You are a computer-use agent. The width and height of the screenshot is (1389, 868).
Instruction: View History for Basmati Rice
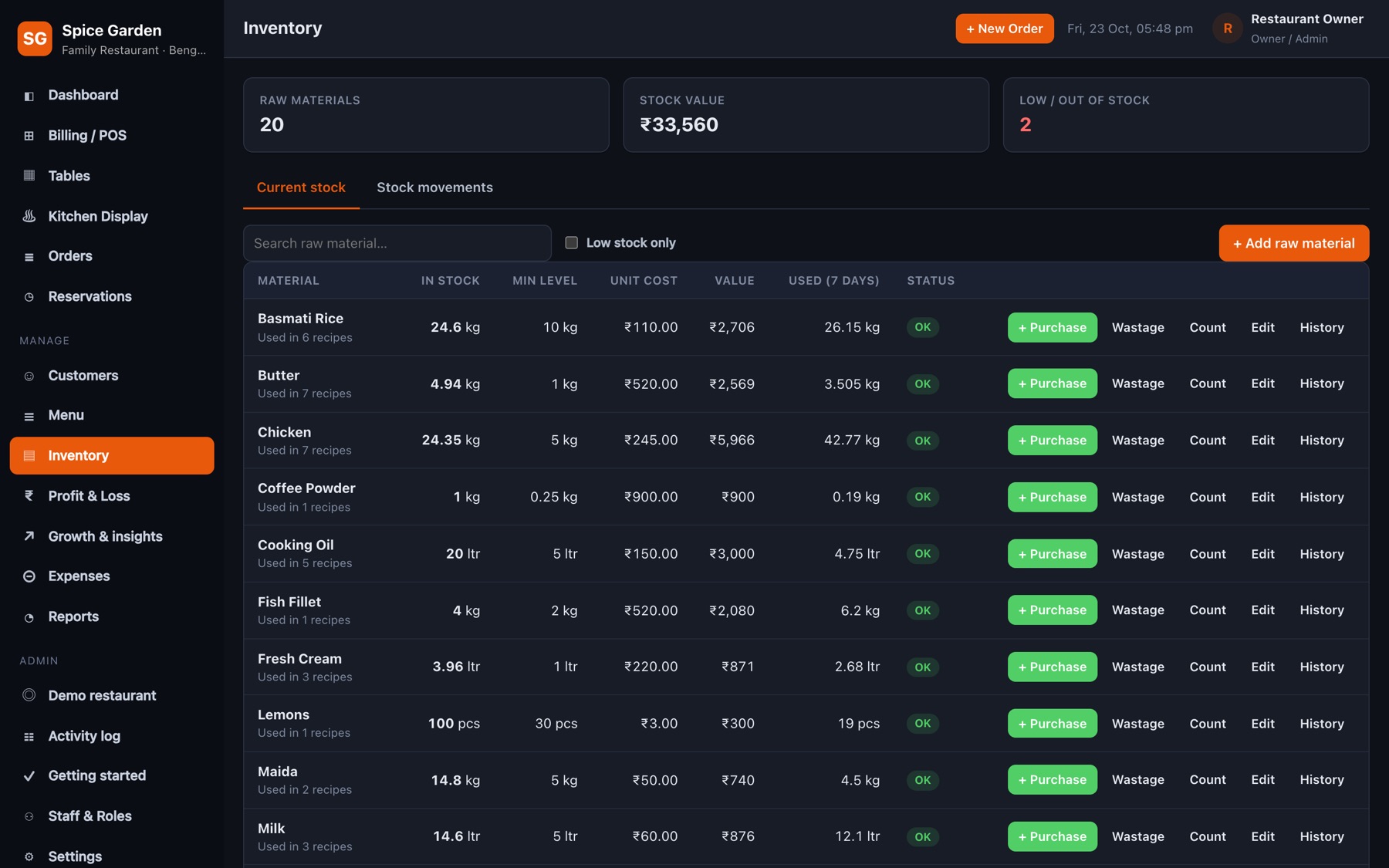1322,327
